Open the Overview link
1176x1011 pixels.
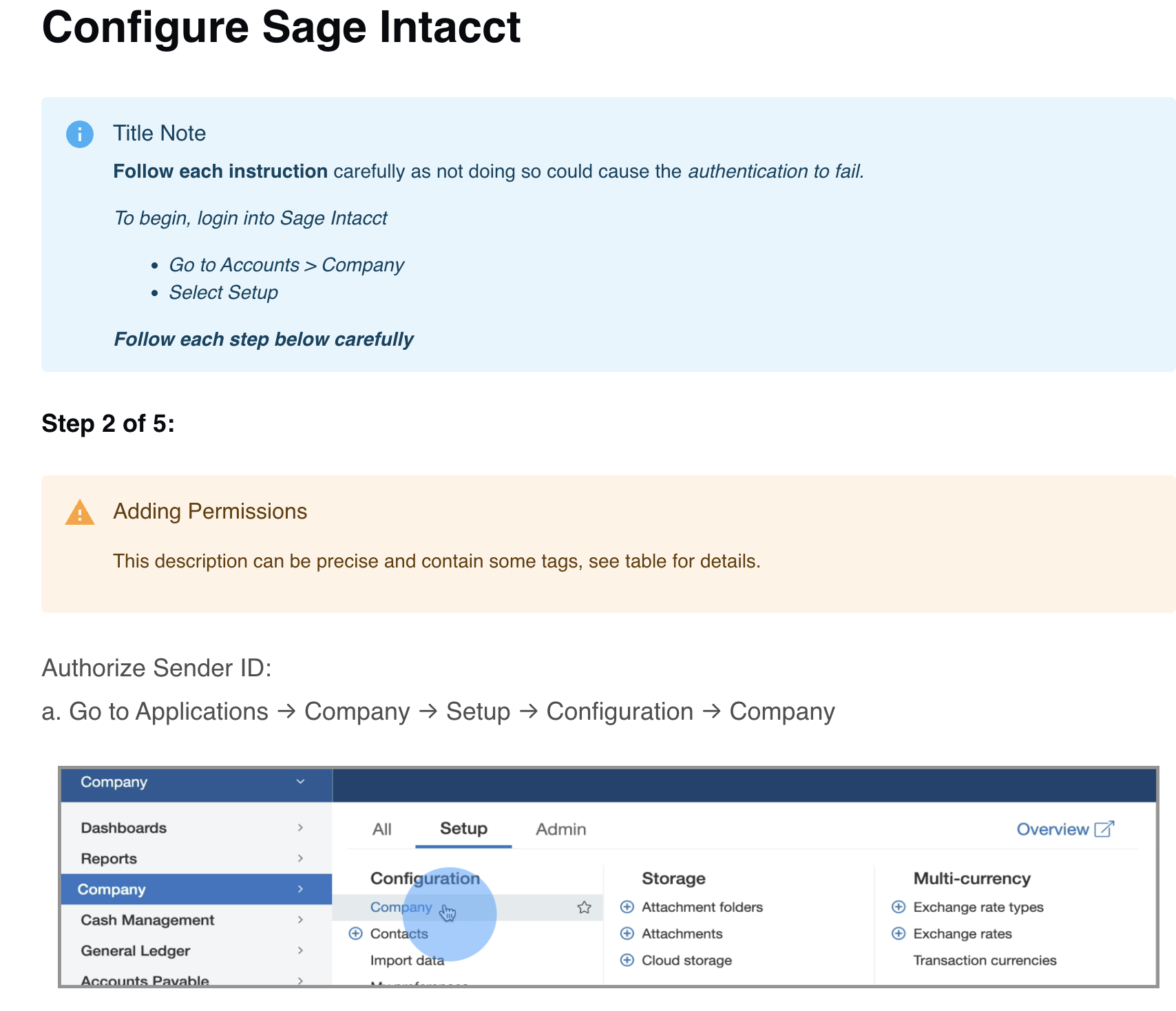click(1053, 829)
